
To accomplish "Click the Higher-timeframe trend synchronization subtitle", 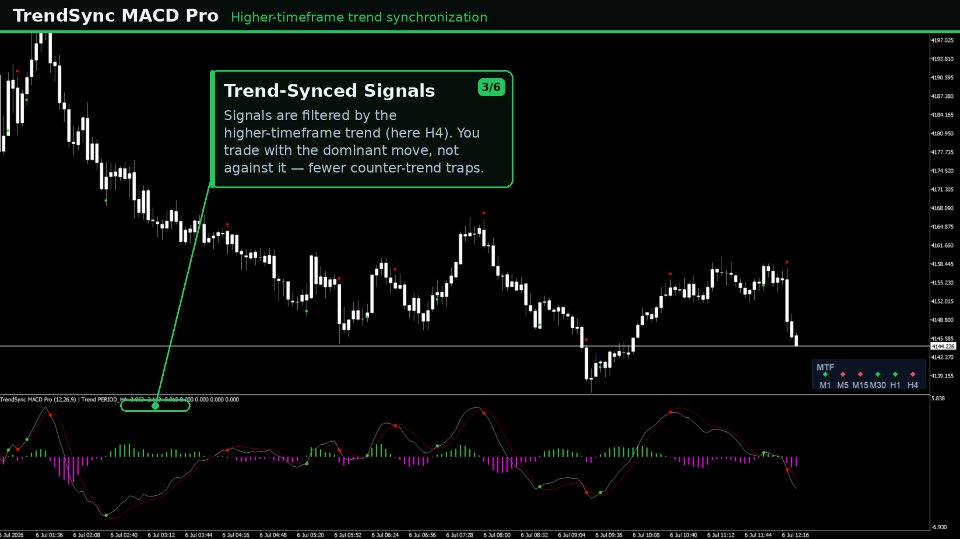I will pos(359,17).
